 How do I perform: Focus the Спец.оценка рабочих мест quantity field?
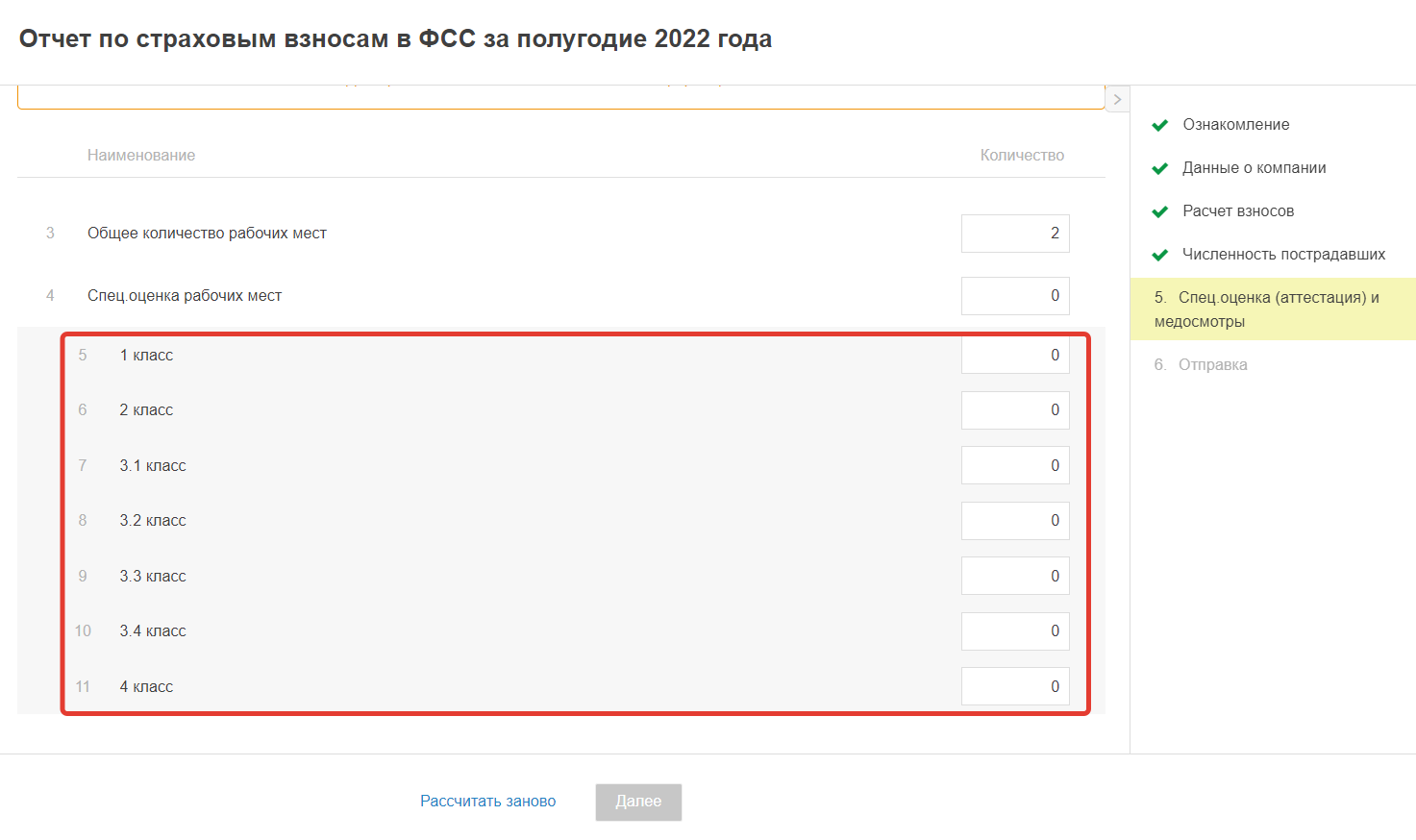1015,296
